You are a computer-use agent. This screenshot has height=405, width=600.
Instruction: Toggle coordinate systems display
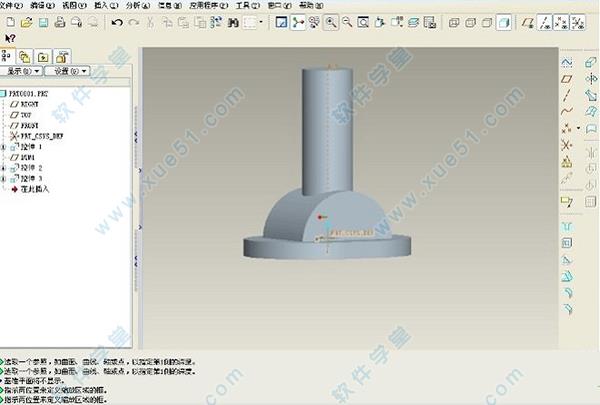pos(578,23)
